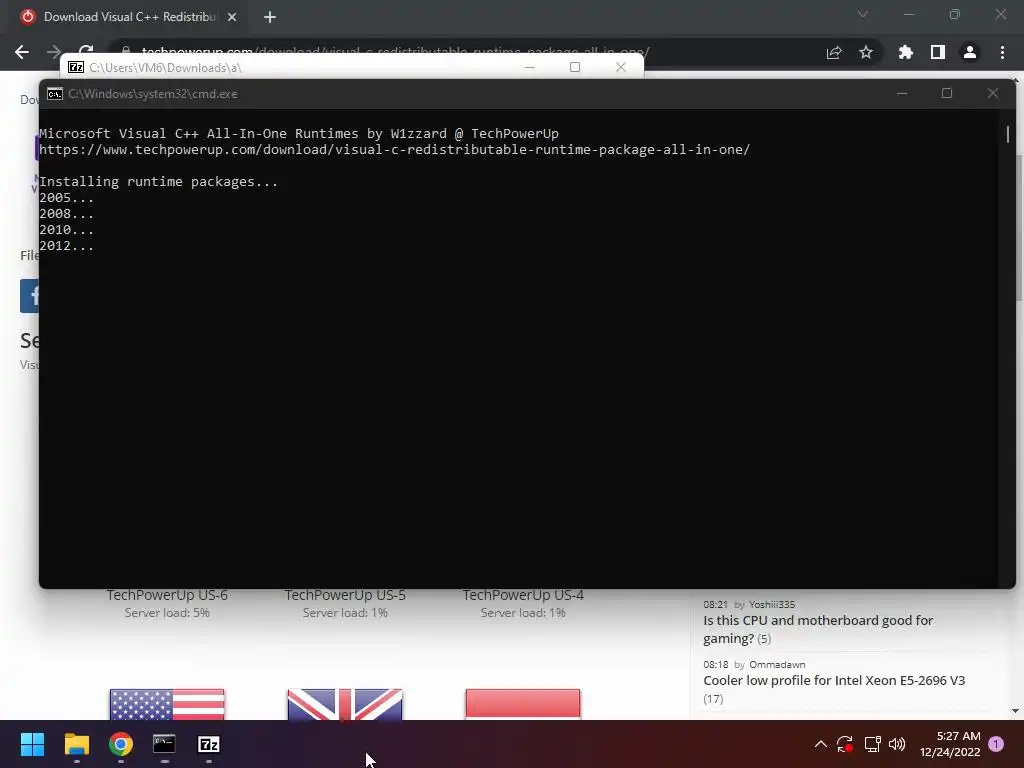
Task: Open Chrome tab search chevron
Action: pyautogui.click(x=863, y=14)
